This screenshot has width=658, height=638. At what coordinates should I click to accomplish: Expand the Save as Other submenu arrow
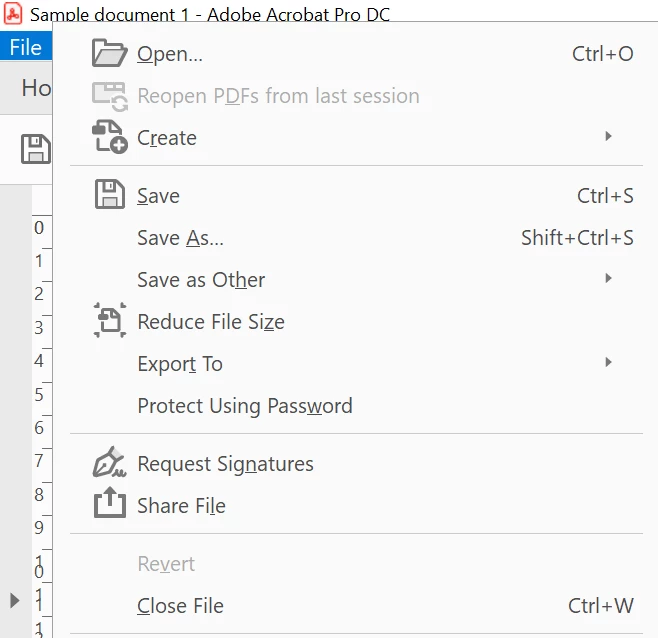[x=608, y=279]
